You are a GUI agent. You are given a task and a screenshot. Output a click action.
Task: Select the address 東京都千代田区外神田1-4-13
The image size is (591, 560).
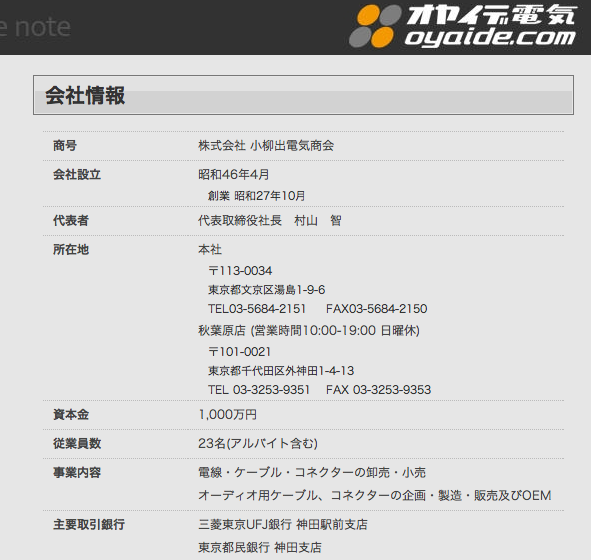(281, 370)
